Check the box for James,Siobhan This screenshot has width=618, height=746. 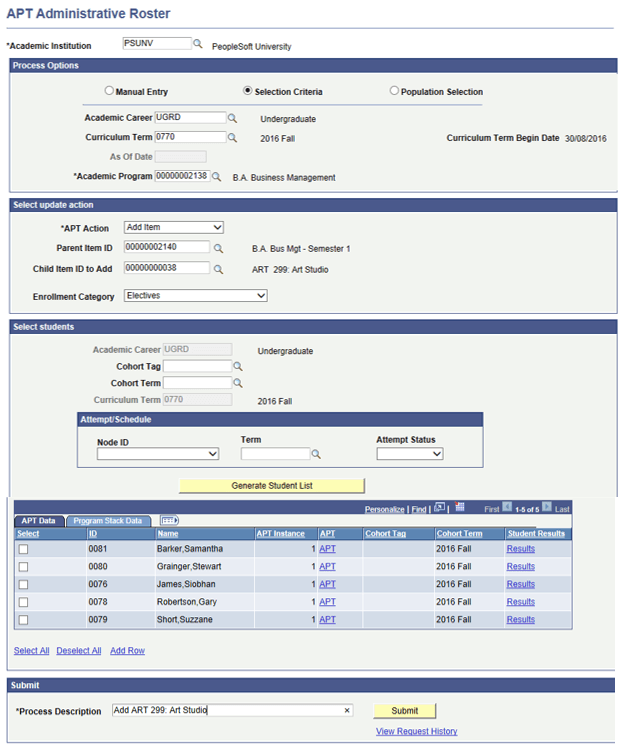(23, 584)
